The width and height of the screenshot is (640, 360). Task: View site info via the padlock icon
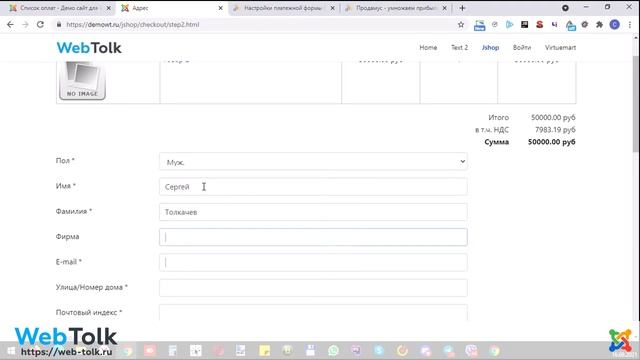(x=59, y=24)
